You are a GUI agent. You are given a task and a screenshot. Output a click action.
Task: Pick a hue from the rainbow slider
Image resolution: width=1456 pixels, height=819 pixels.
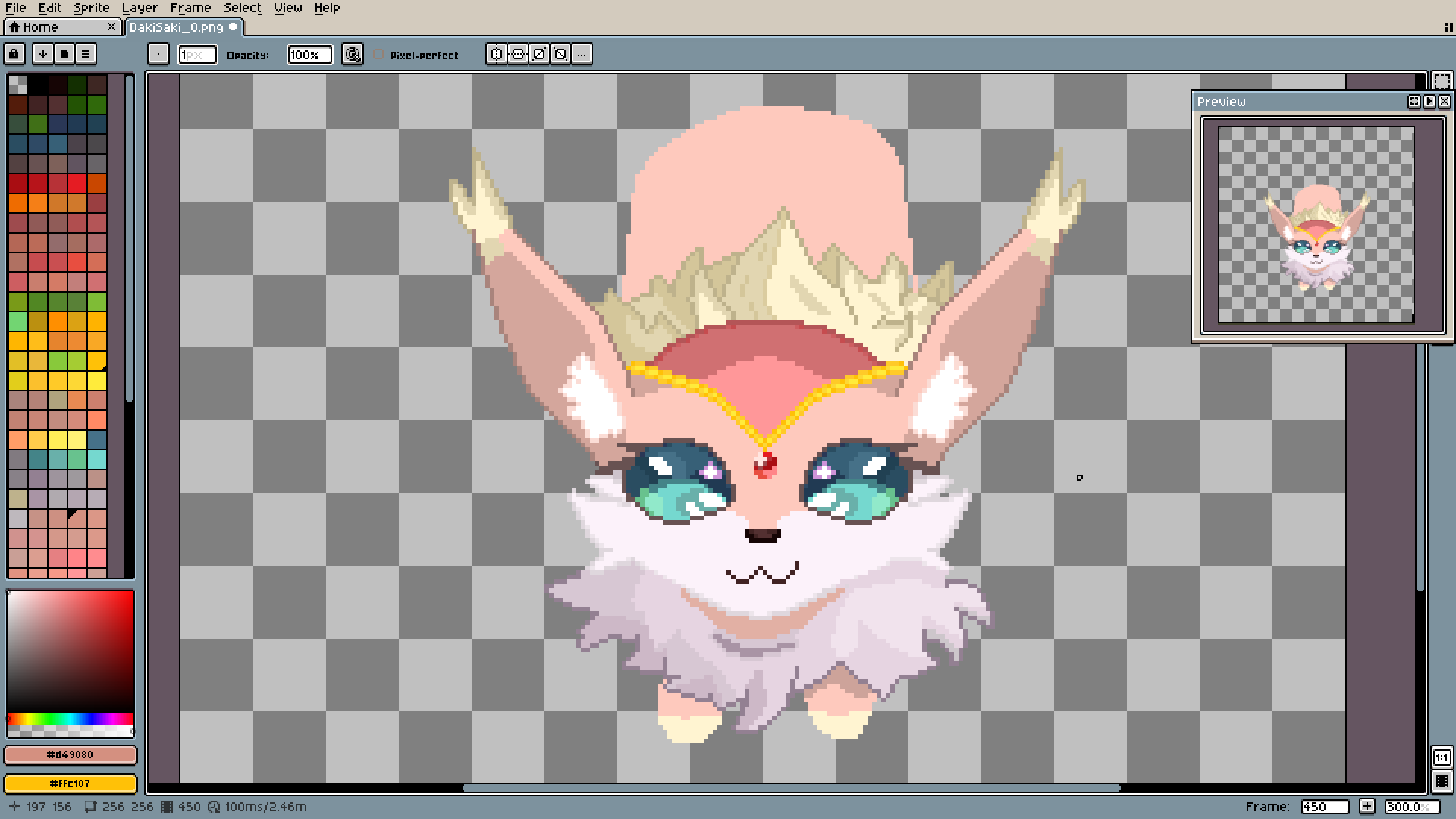click(71, 718)
